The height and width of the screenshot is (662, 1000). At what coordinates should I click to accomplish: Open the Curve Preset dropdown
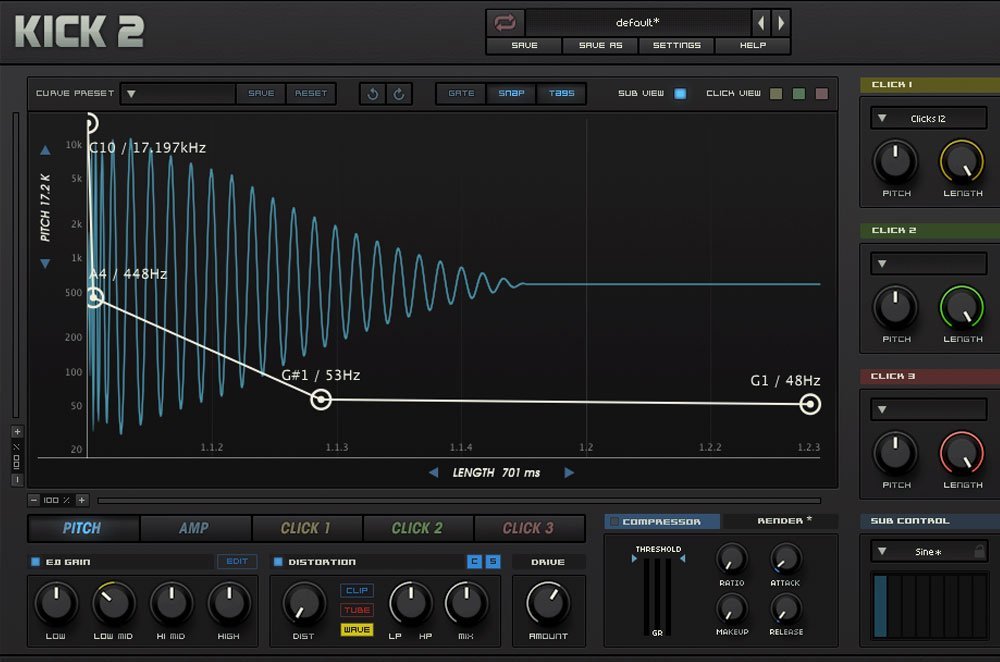(178, 94)
